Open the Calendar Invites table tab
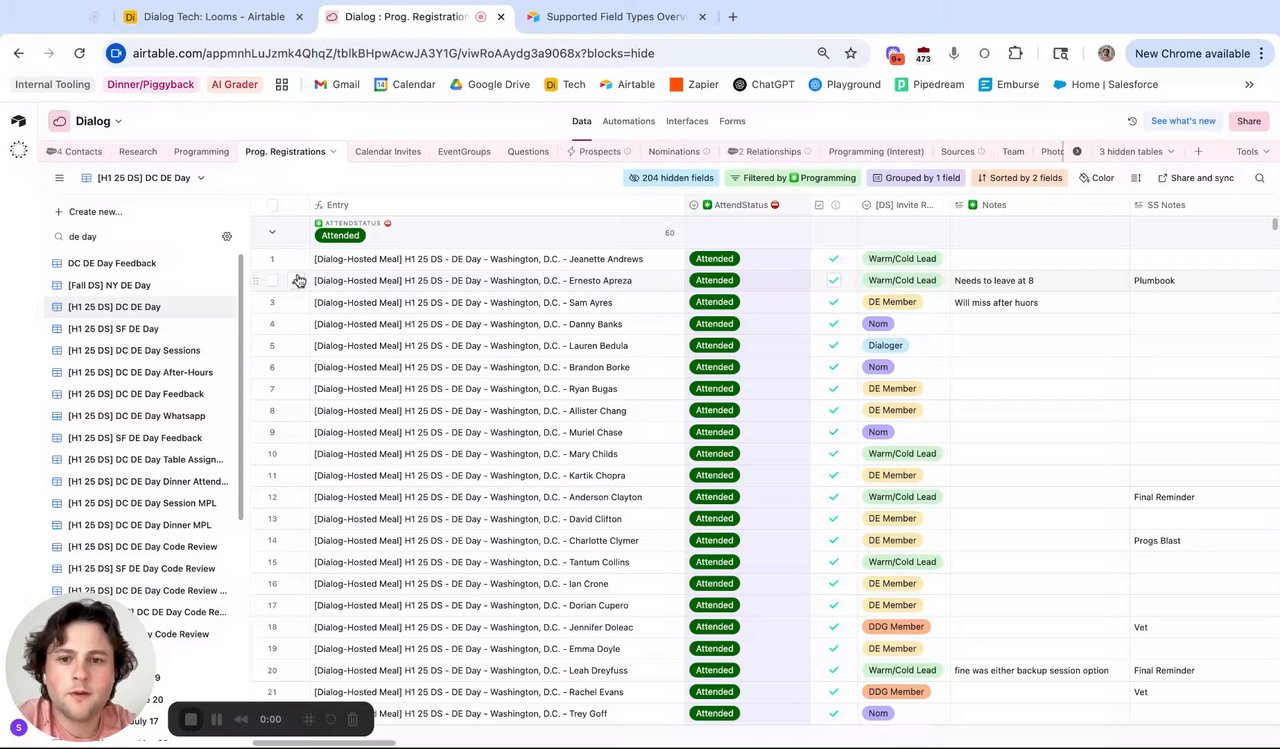 (388, 151)
